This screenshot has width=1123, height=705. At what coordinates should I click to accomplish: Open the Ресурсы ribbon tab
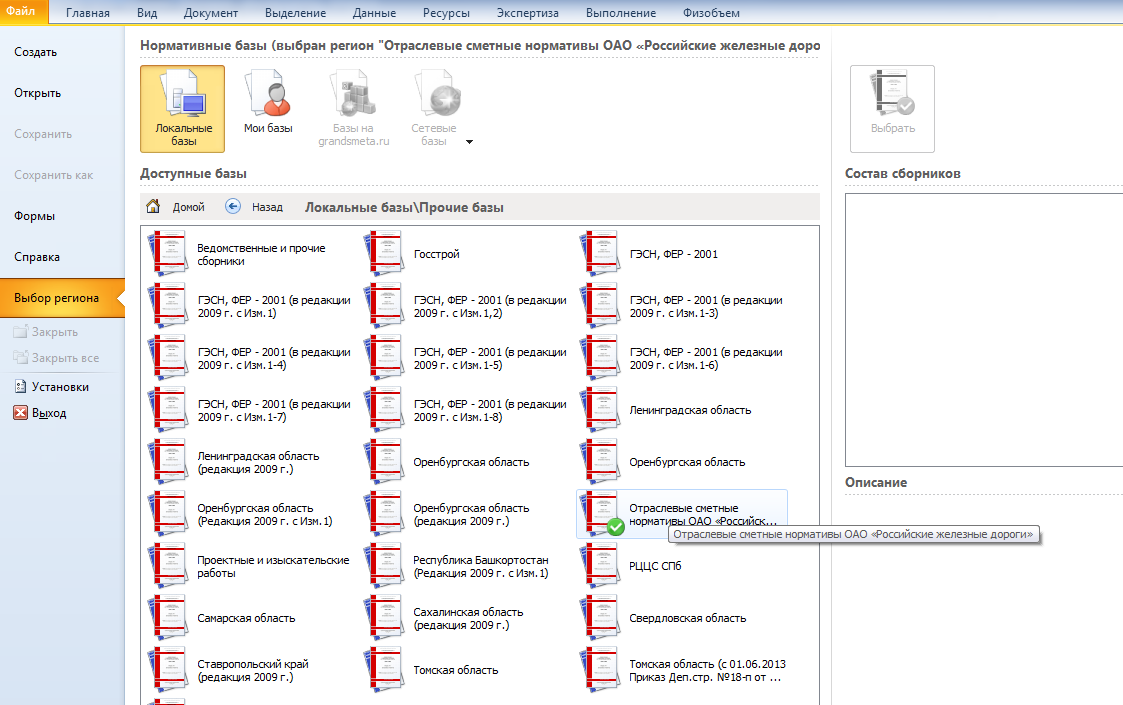[446, 13]
